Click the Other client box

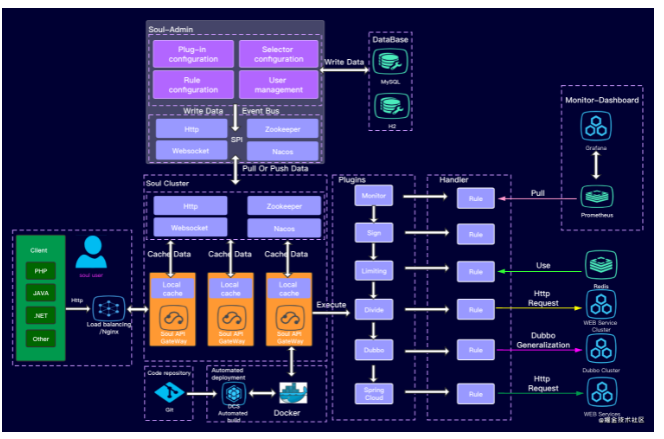click(x=41, y=339)
